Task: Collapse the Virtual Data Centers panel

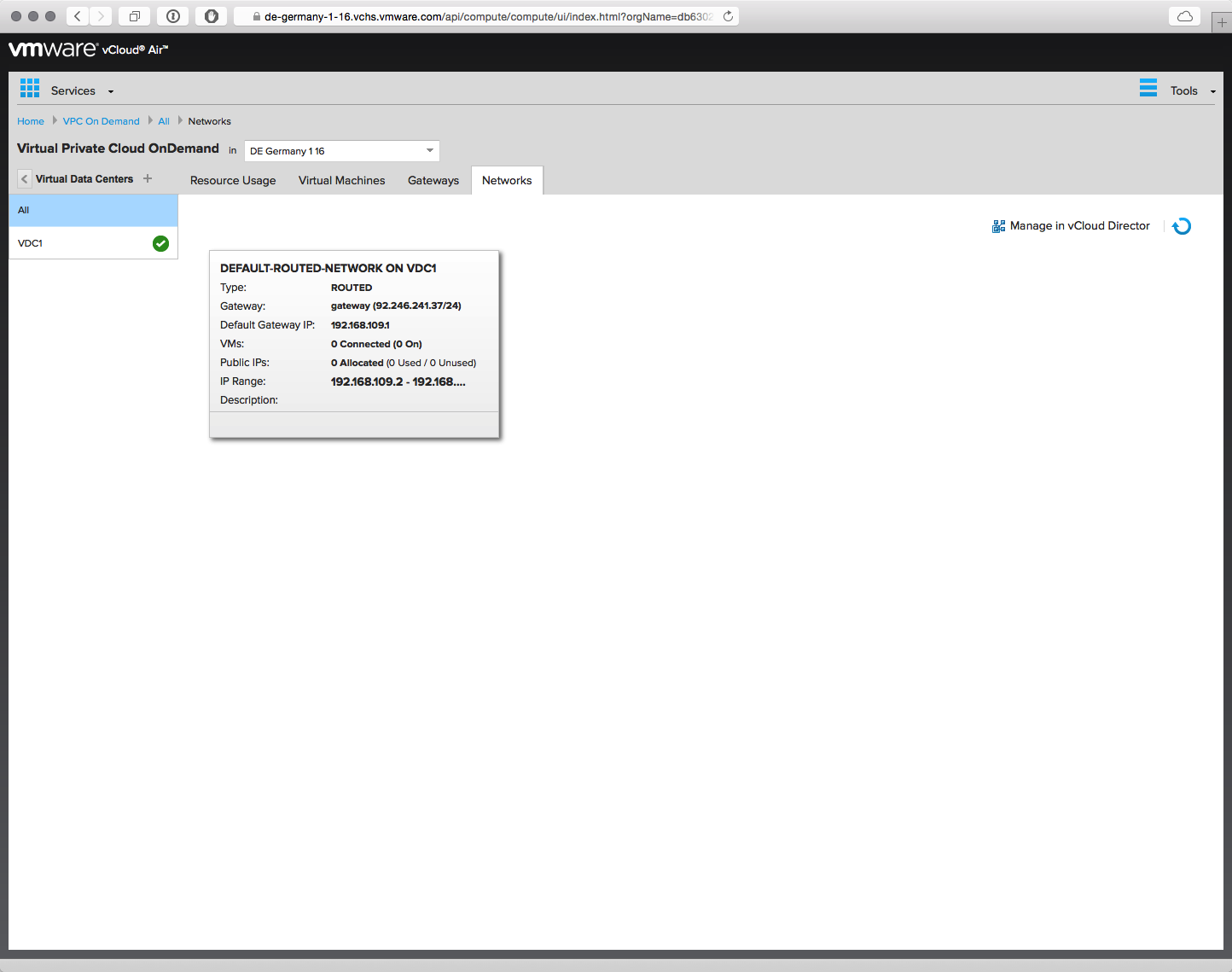Action: (x=25, y=179)
